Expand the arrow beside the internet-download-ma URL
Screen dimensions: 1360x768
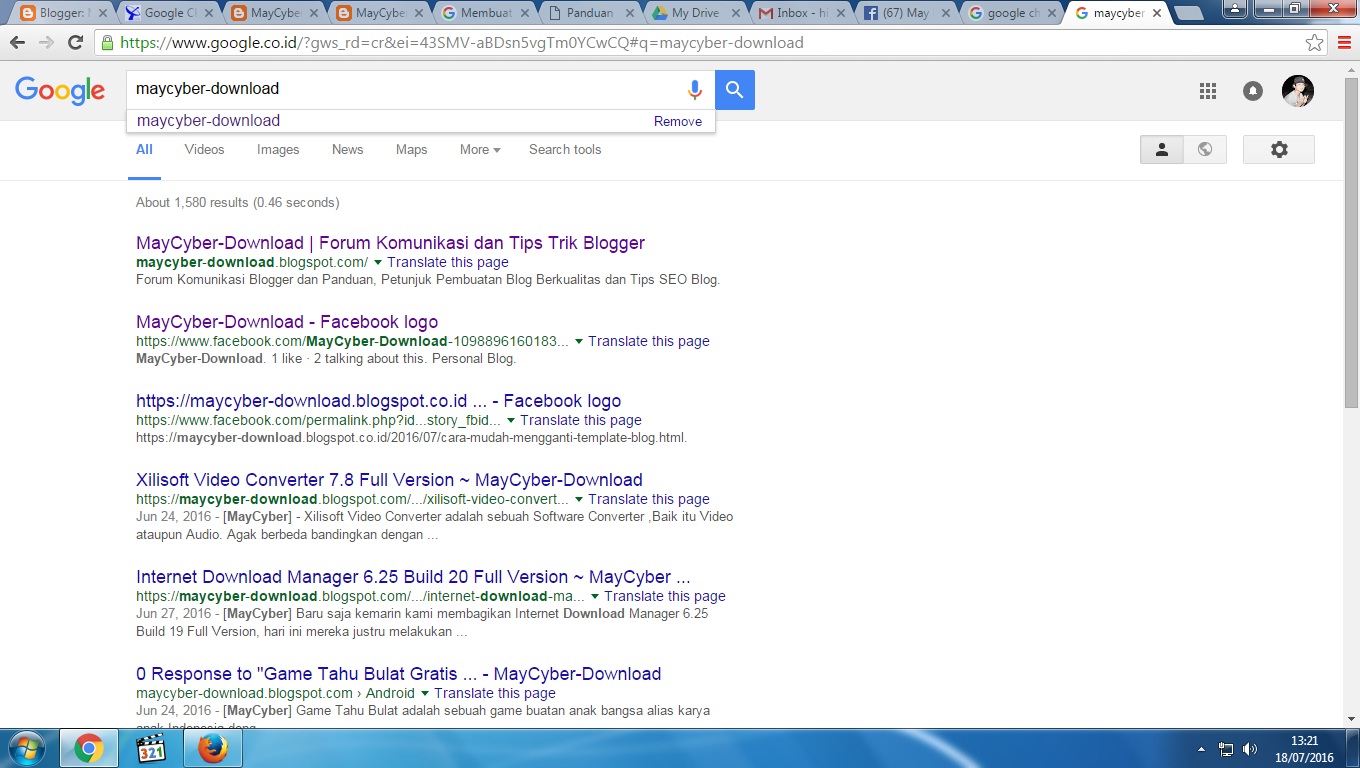click(595, 597)
